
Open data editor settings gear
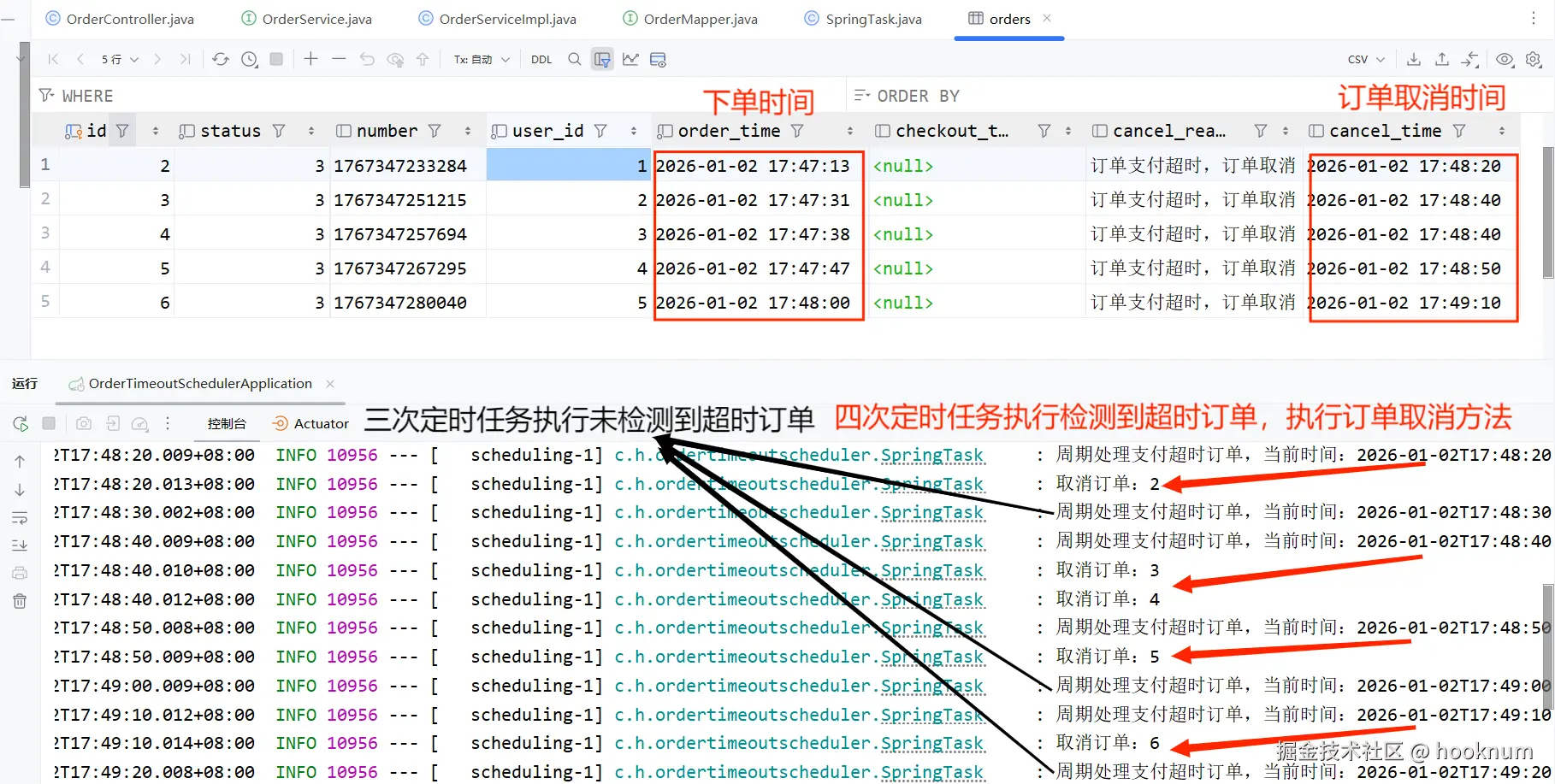tap(1534, 59)
